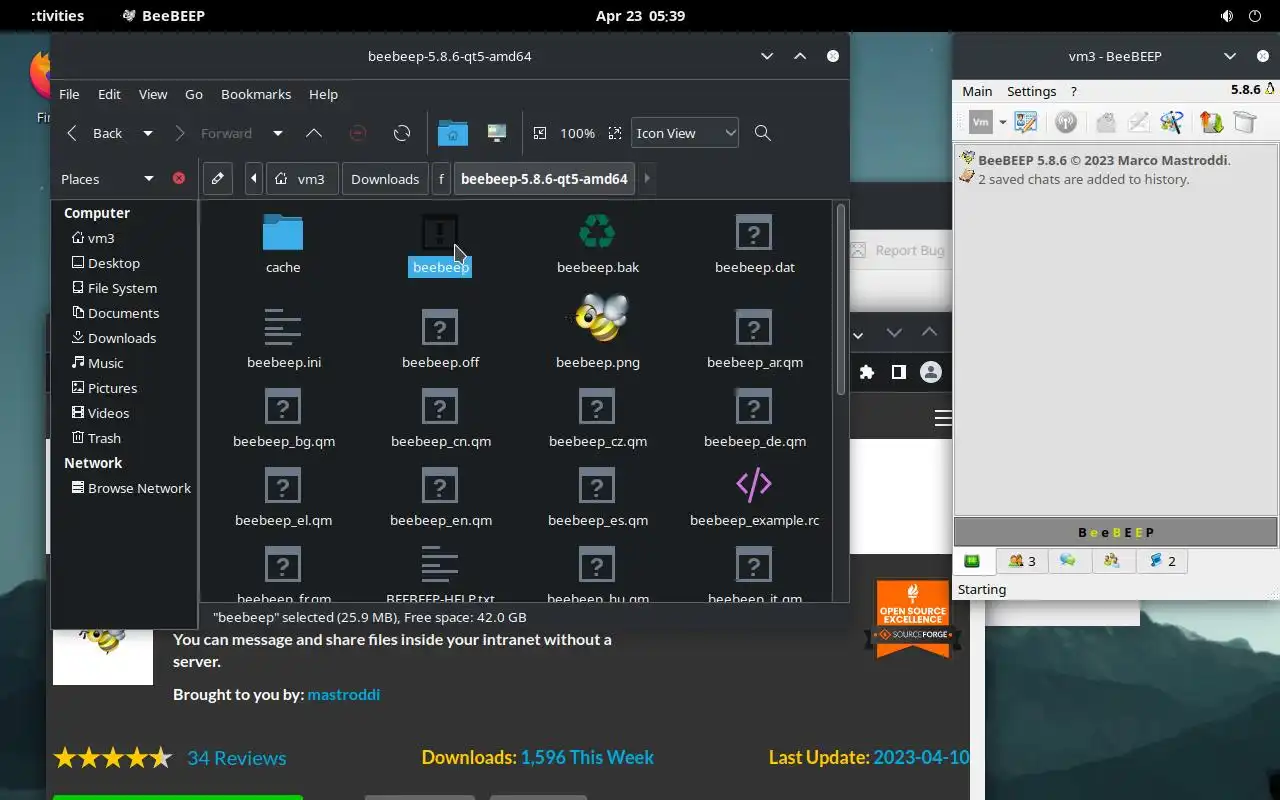The width and height of the screenshot is (1280, 800).
Task: Switch to the chat bubbles tab in BeeBEEP
Action: point(1068,561)
